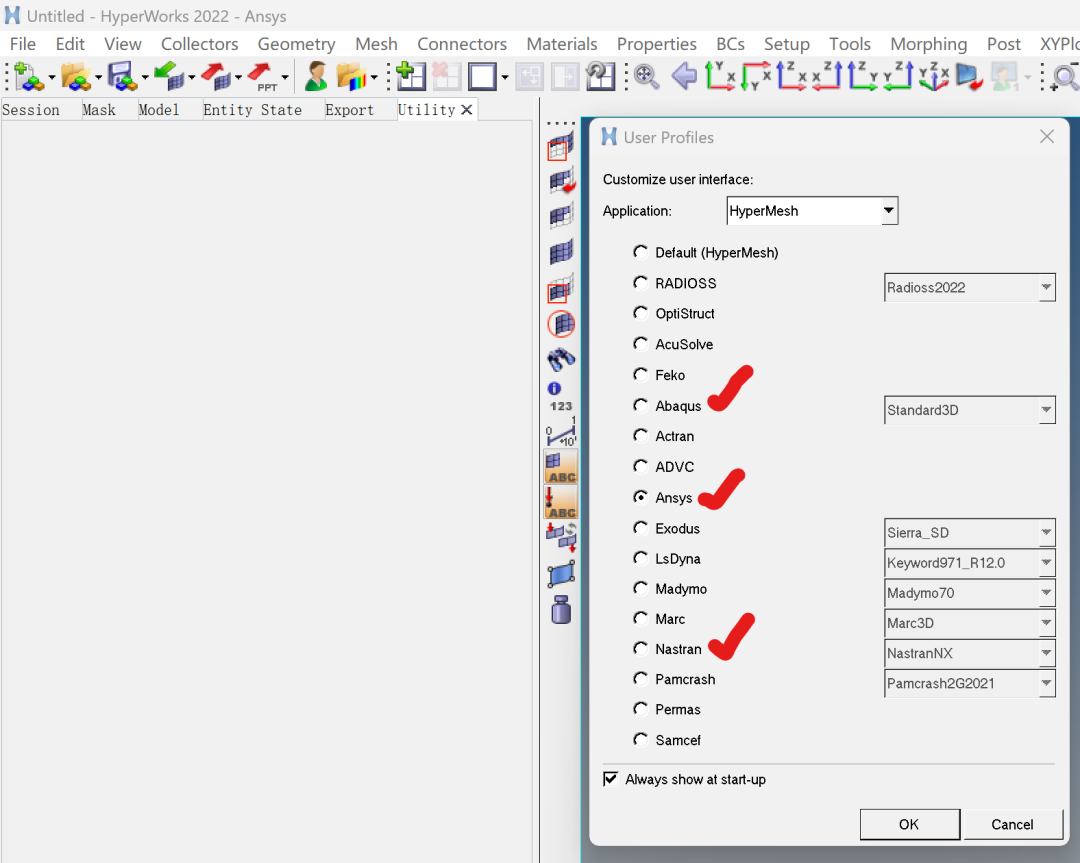Click Cancel in User Profiles dialog
This screenshot has height=863, width=1080.
point(1012,824)
